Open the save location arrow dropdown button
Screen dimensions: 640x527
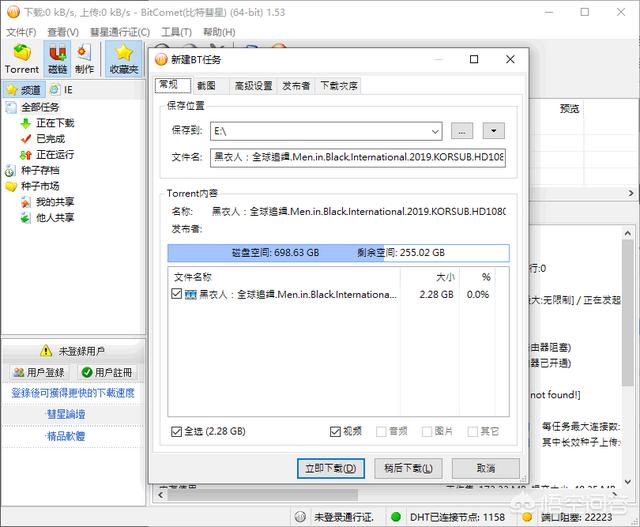coord(493,131)
